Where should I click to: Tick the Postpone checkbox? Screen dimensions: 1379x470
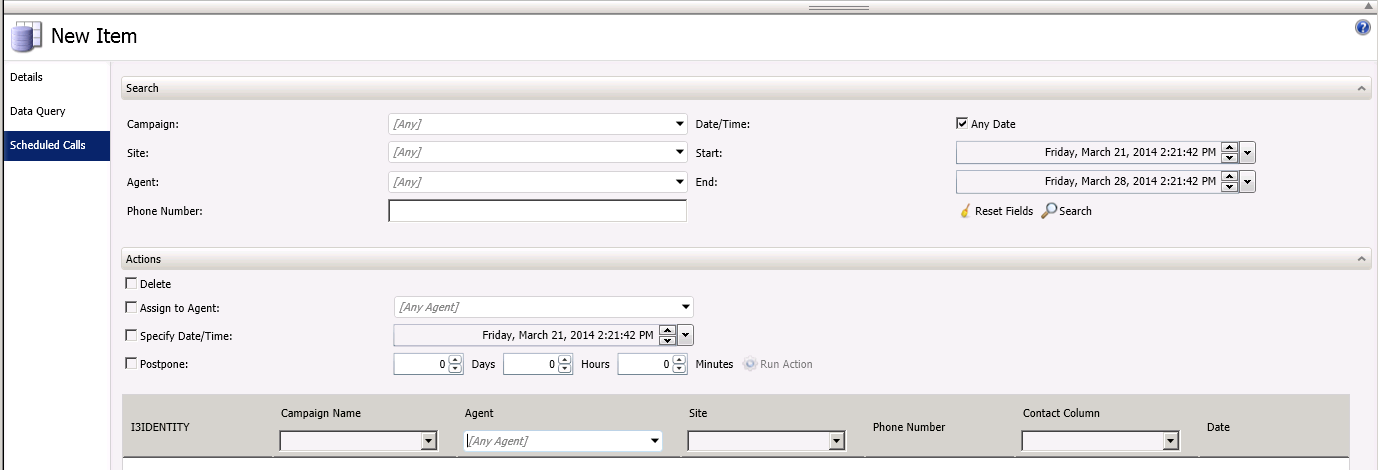point(131,364)
